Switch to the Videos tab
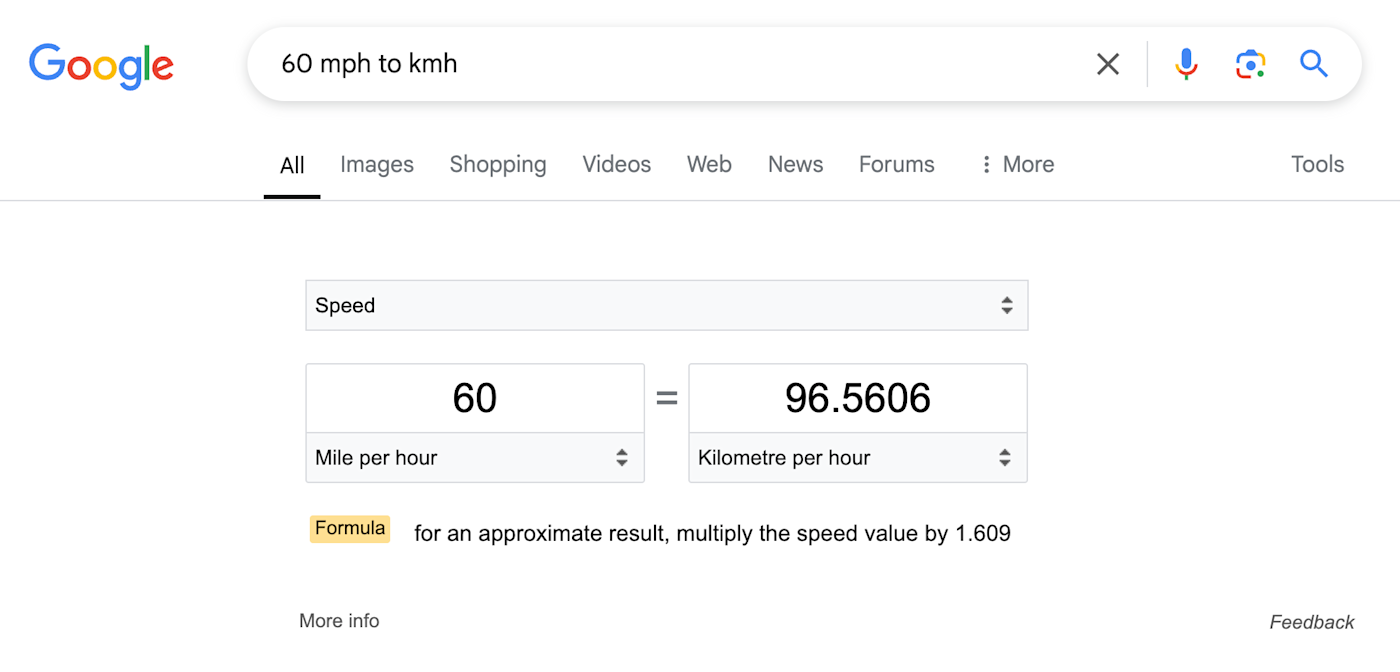Image resolution: width=1400 pixels, height=672 pixels. pos(617,164)
